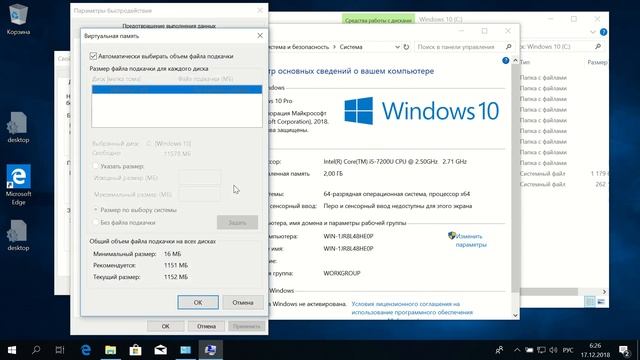This screenshot has height=360, width=640.
Task: Click the 'Задать' button
Action: coord(237,222)
